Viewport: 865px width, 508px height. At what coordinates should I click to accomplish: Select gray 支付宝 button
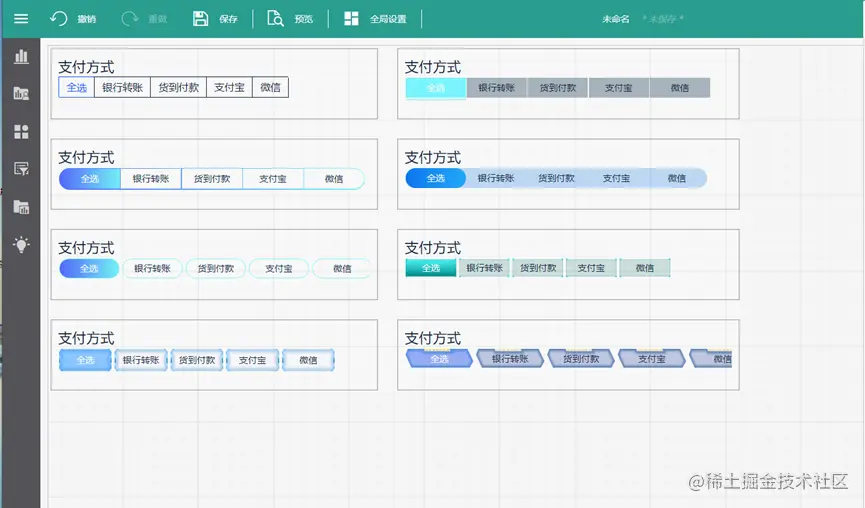coord(618,88)
